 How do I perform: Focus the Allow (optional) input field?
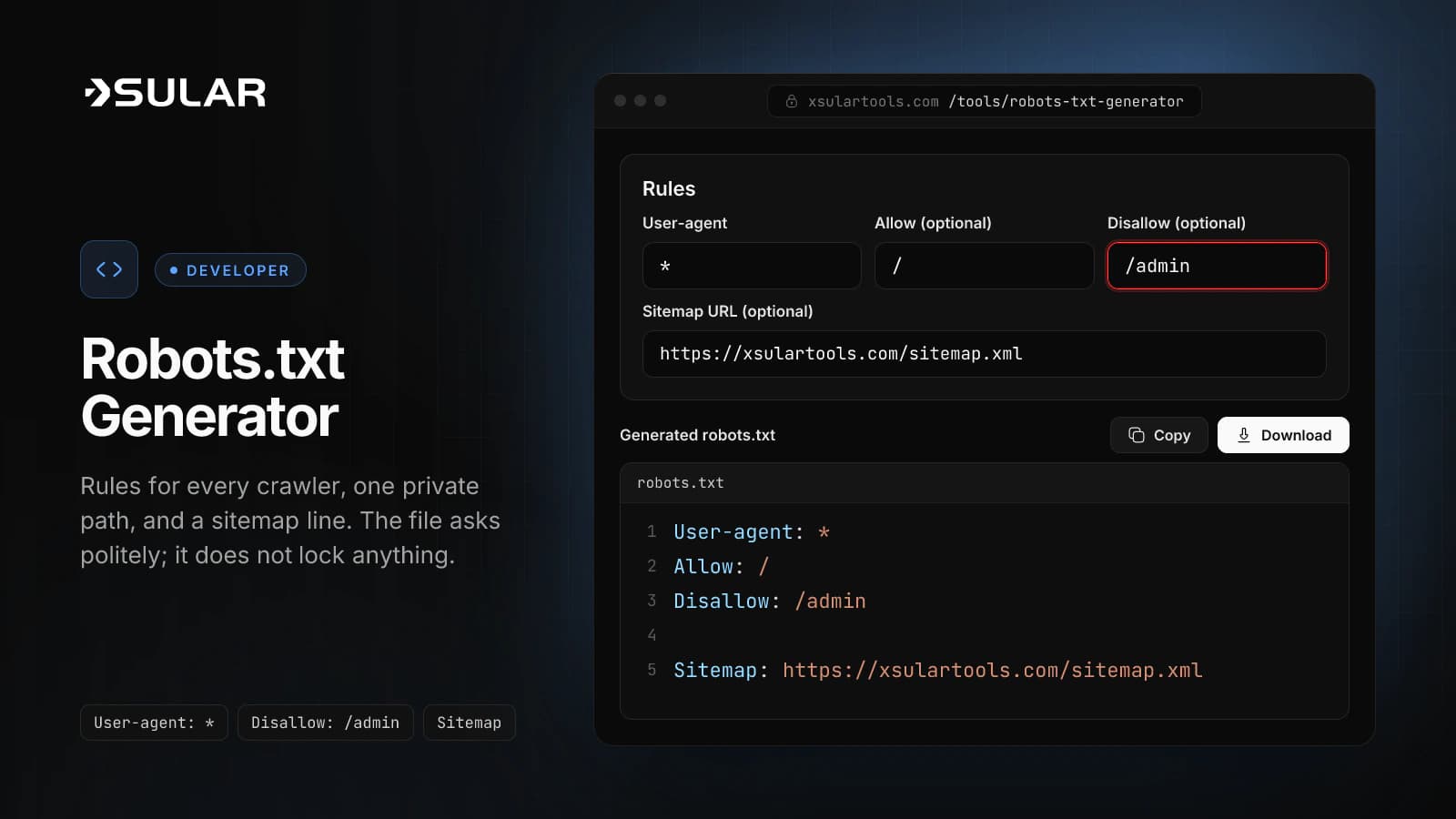tap(984, 266)
